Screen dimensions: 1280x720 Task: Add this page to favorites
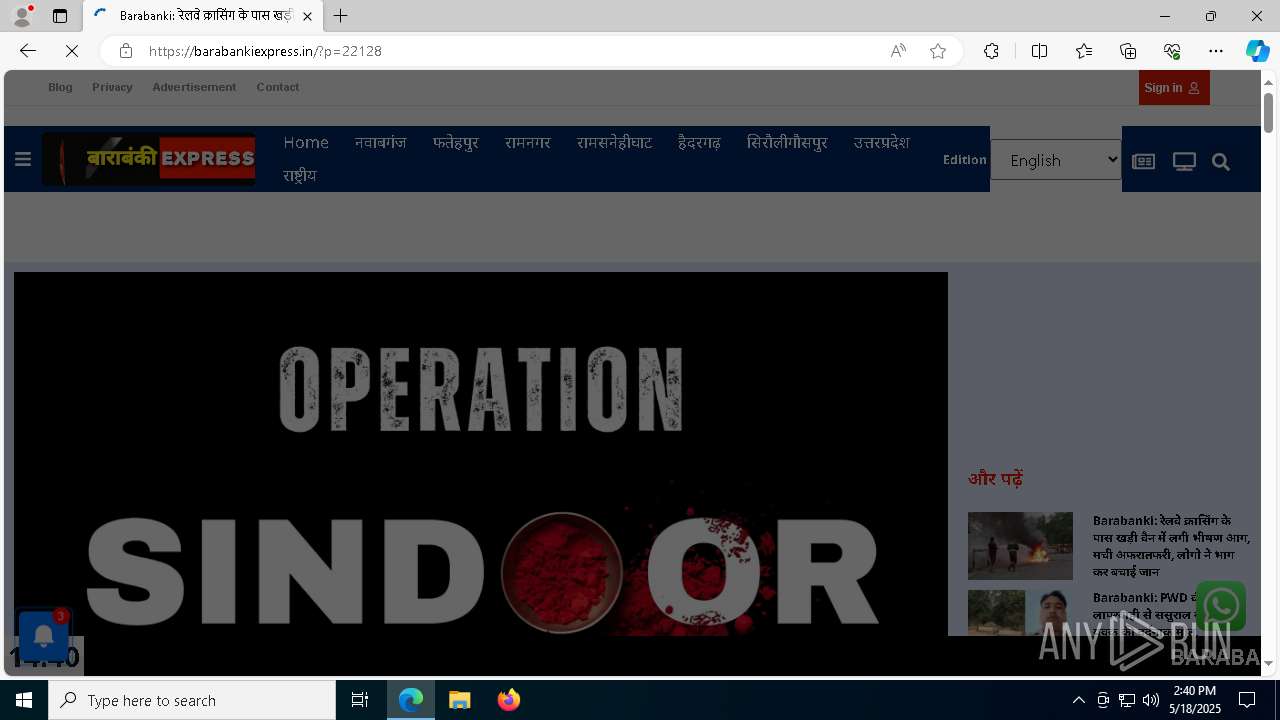pos(938,51)
